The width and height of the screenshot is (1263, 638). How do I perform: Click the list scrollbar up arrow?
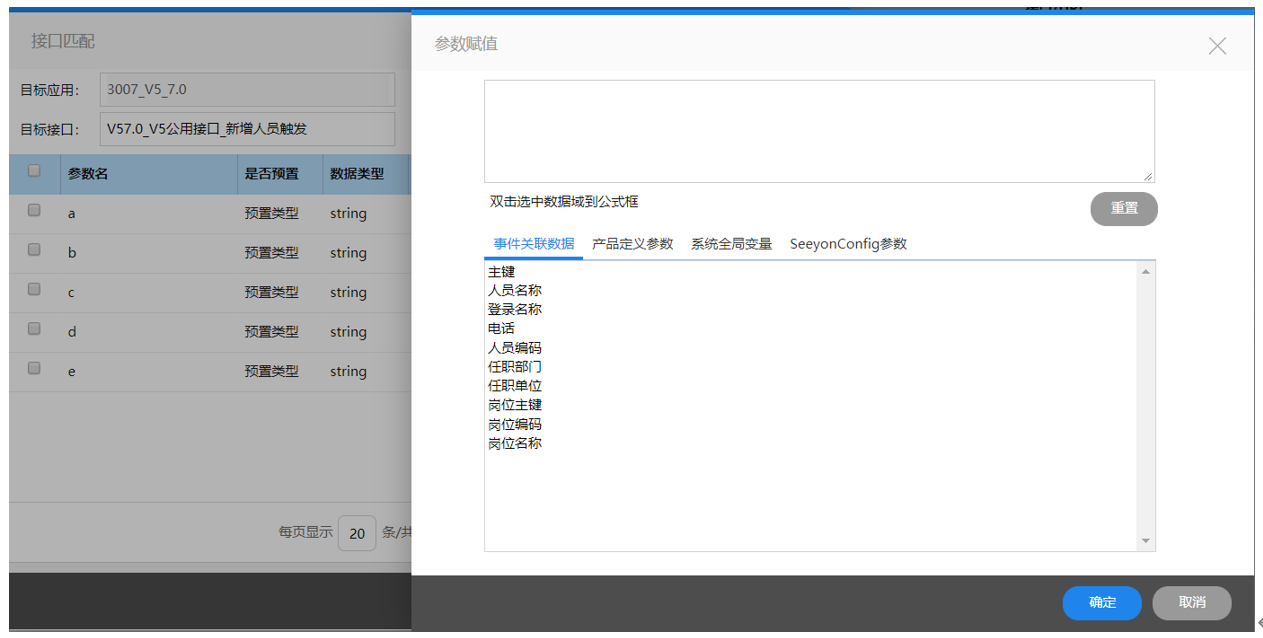click(1145, 272)
